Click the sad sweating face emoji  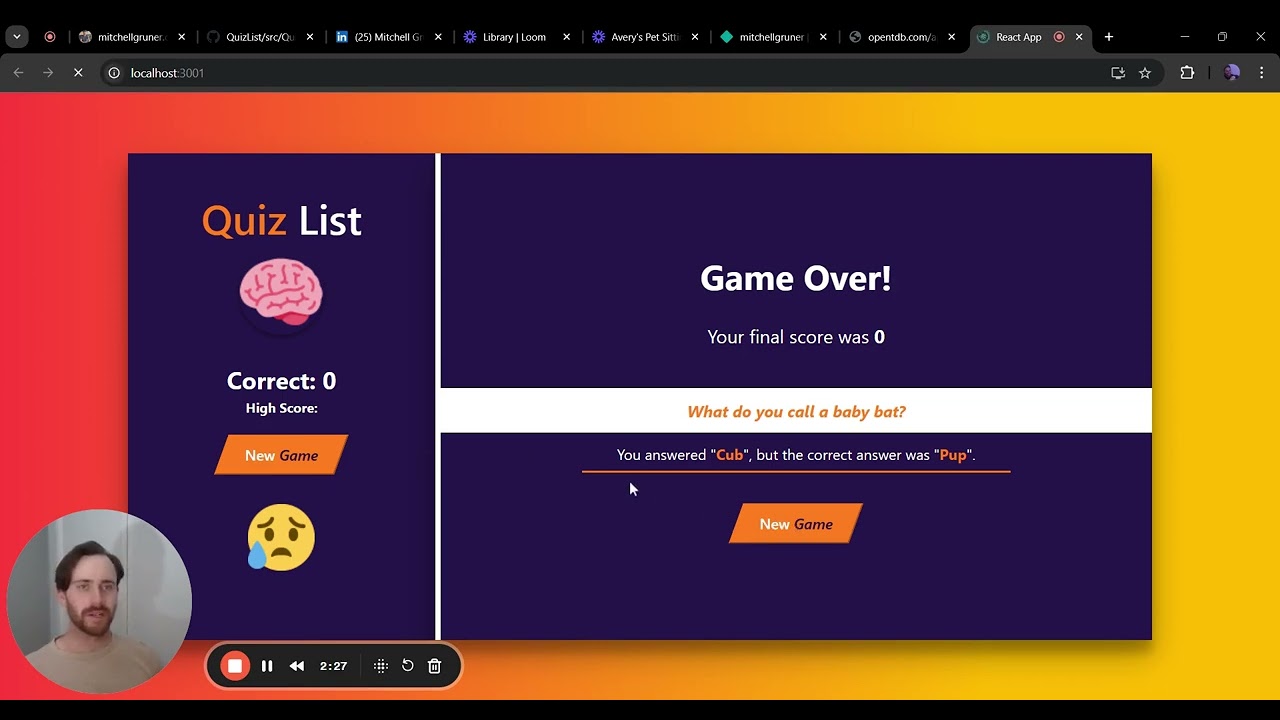click(281, 537)
